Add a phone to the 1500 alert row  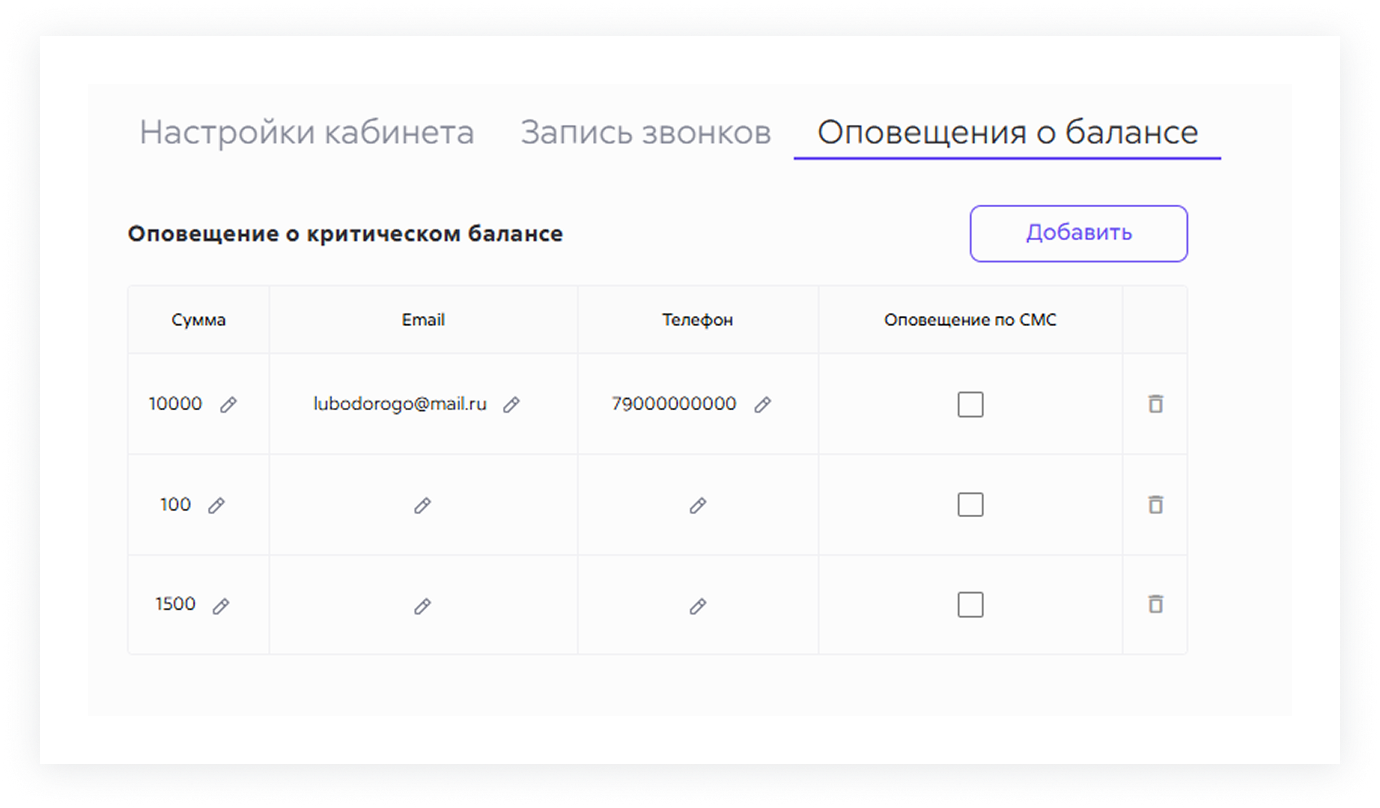click(x=697, y=605)
